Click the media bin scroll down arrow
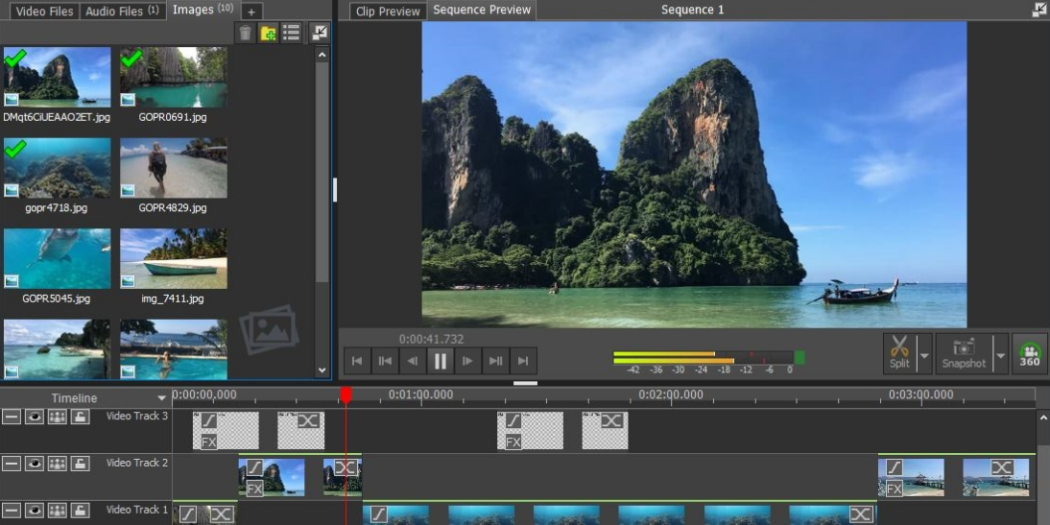Screen dimensions: 1050x525 [x=322, y=370]
